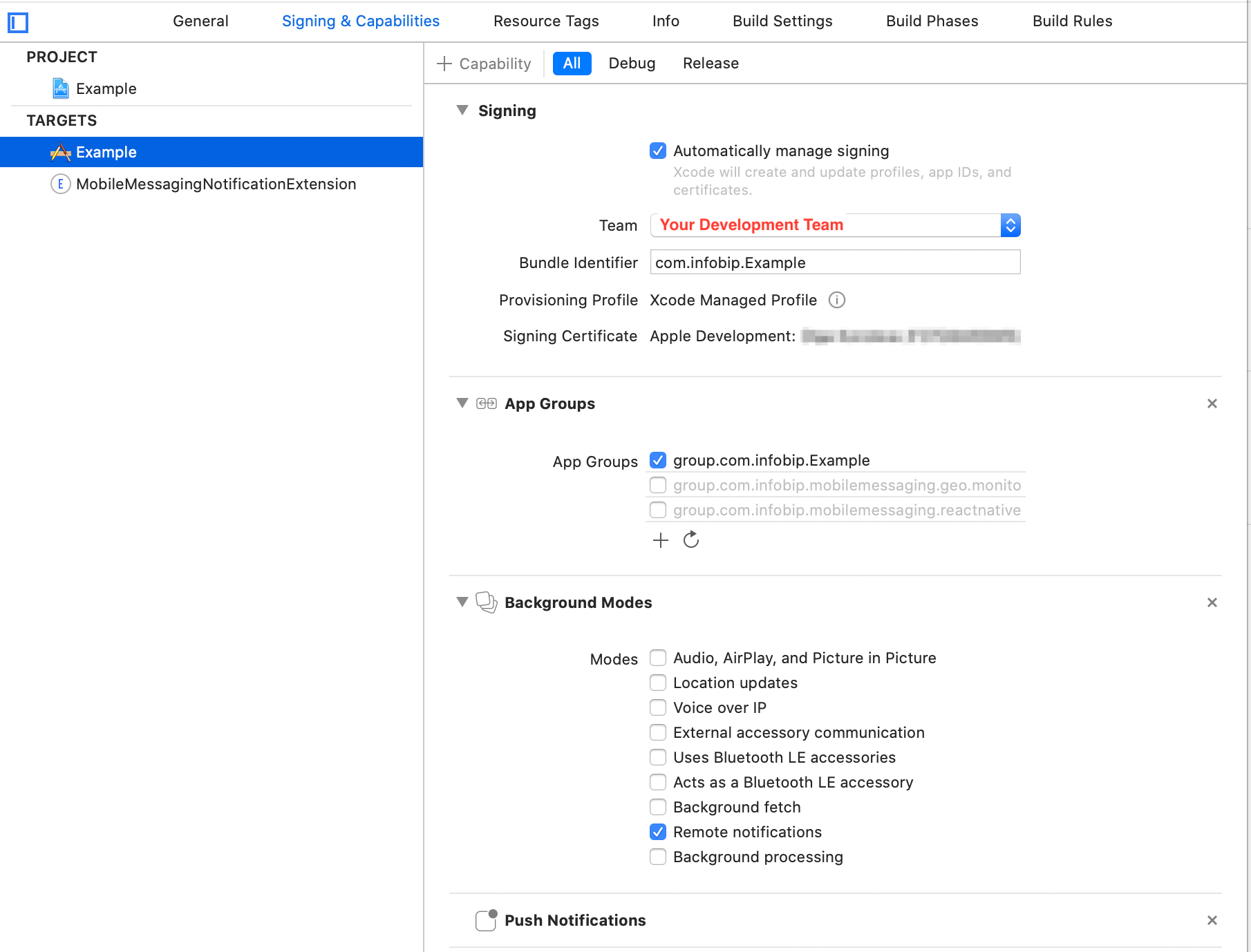Viewport: 1251px width, 952px height.
Task: Uncheck Automatically manage signing
Action: (x=657, y=151)
